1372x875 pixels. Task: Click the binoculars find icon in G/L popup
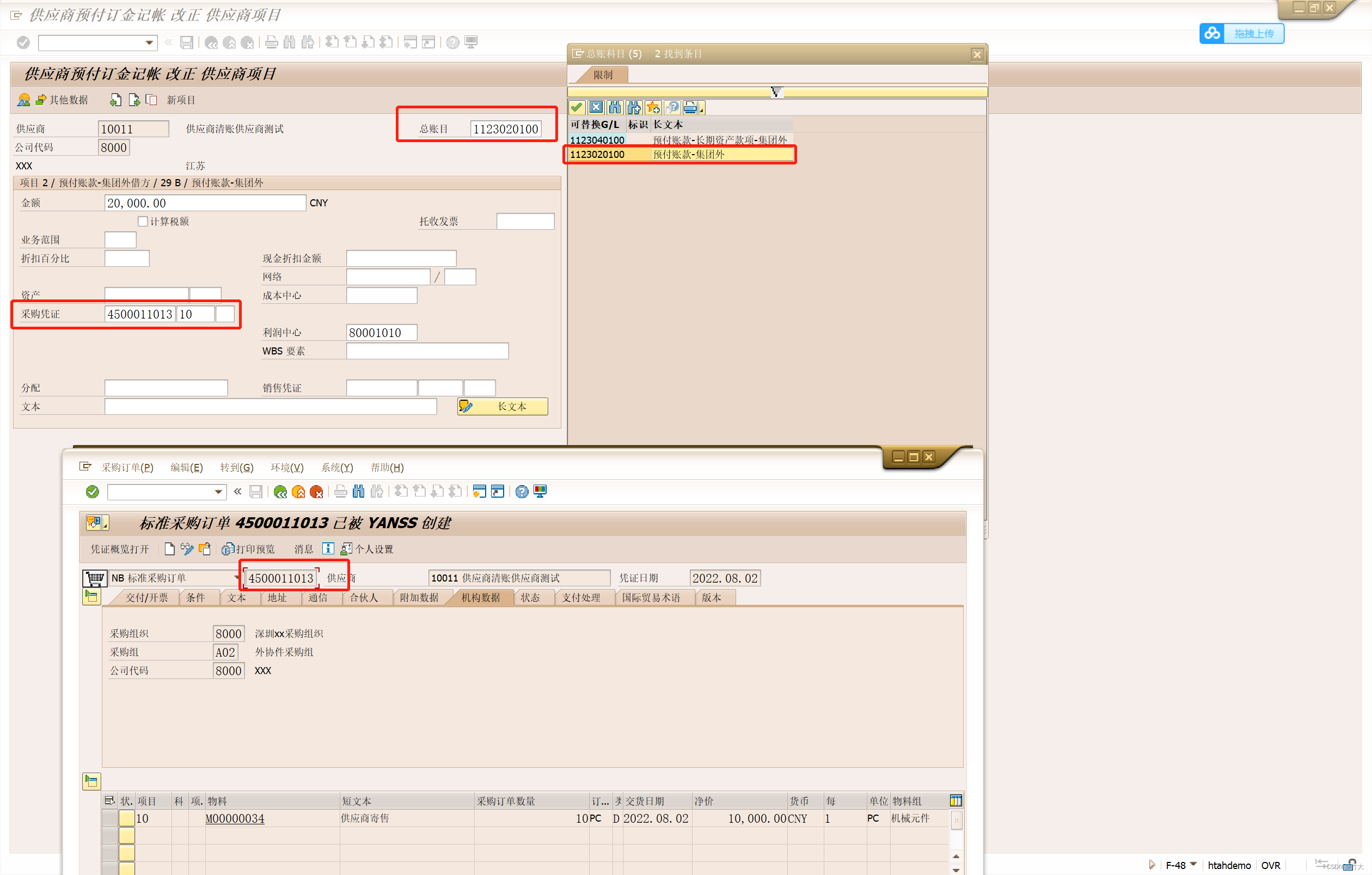[x=615, y=107]
